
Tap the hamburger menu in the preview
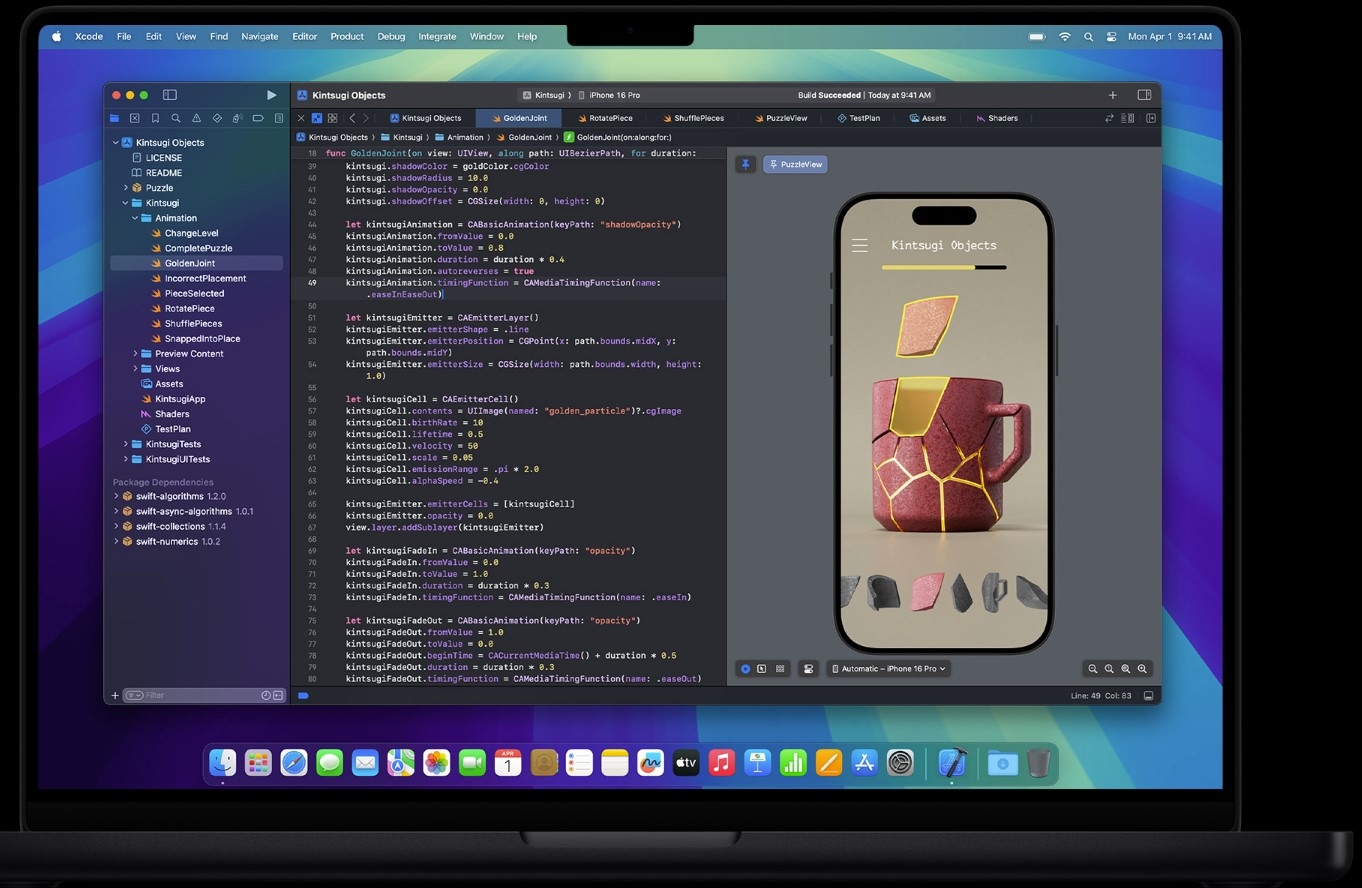pyautogui.click(x=859, y=245)
